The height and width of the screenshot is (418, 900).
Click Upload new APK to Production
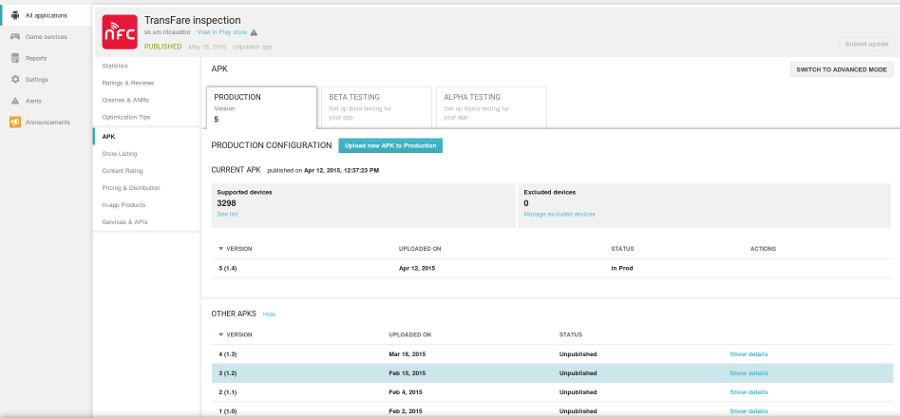390,146
